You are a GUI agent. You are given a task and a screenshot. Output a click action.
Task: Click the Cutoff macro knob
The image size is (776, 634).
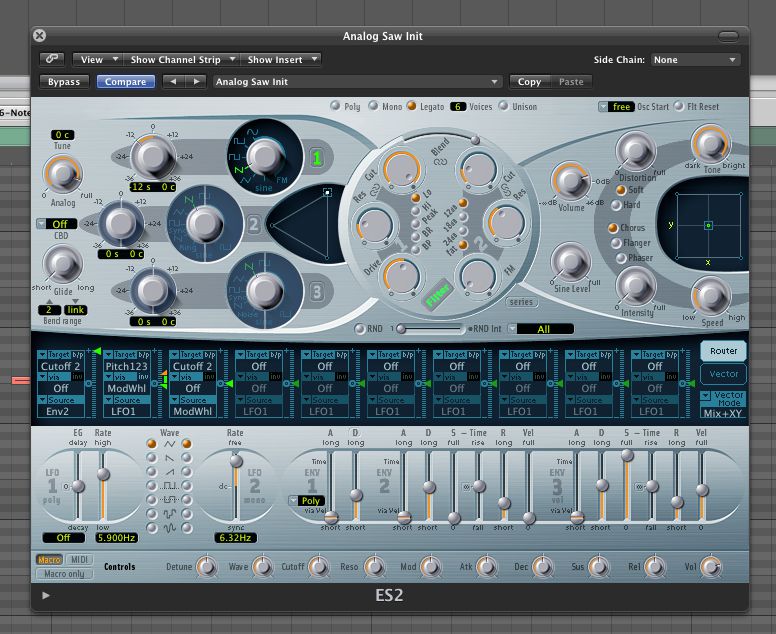pyautogui.click(x=319, y=567)
